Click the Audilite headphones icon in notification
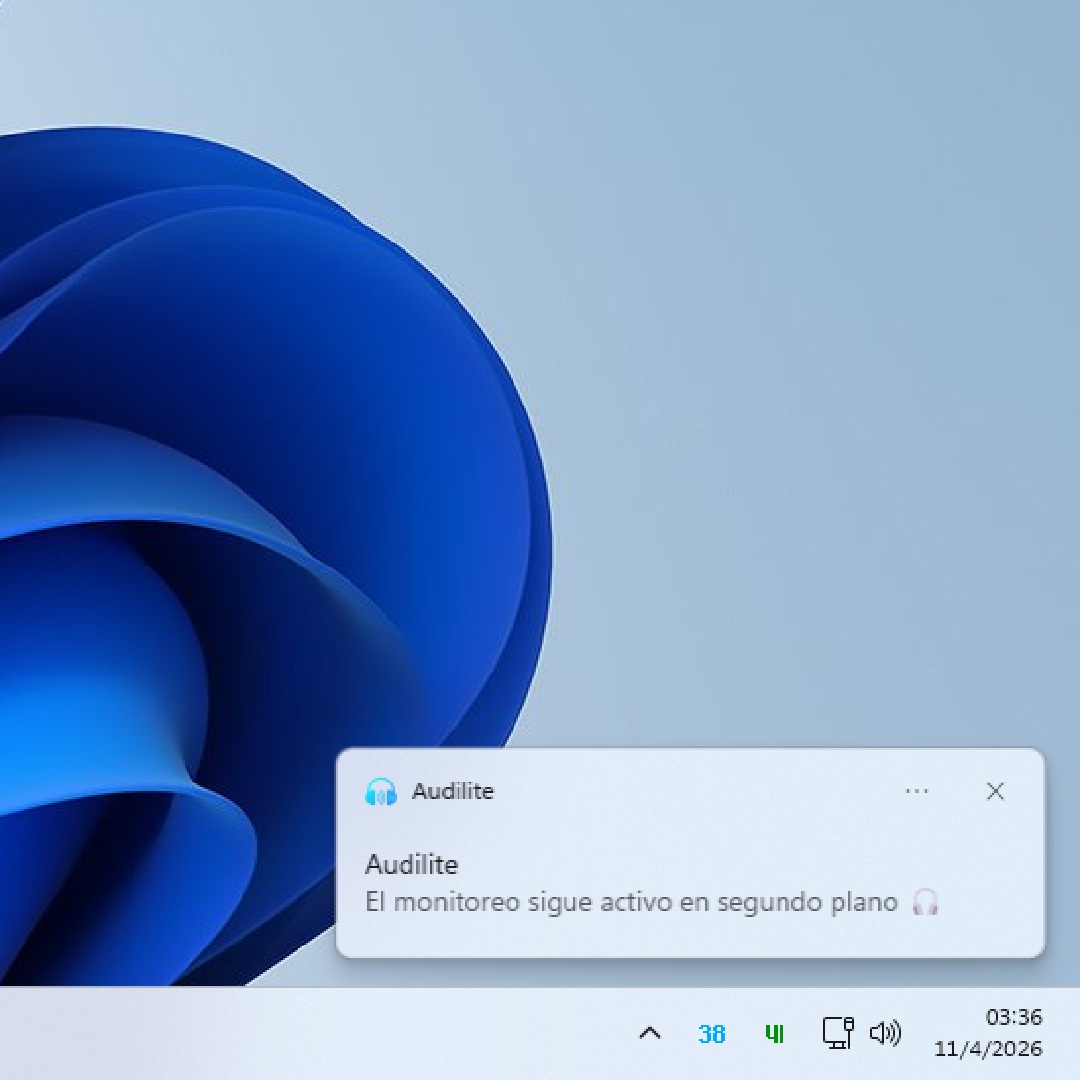Screen dimensions: 1080x1080 click(380, 791)
